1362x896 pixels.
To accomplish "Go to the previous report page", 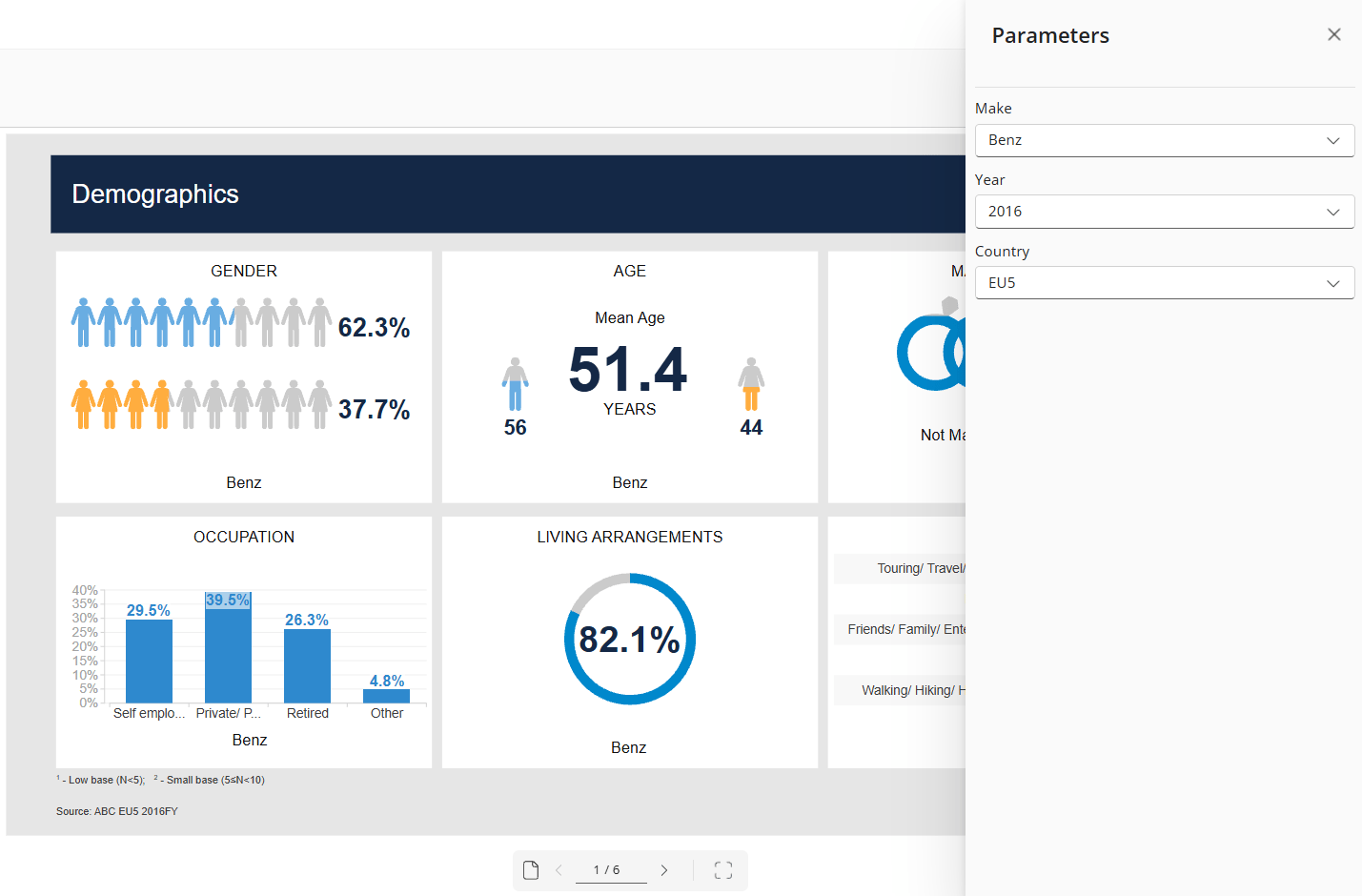I will (559, 870).
